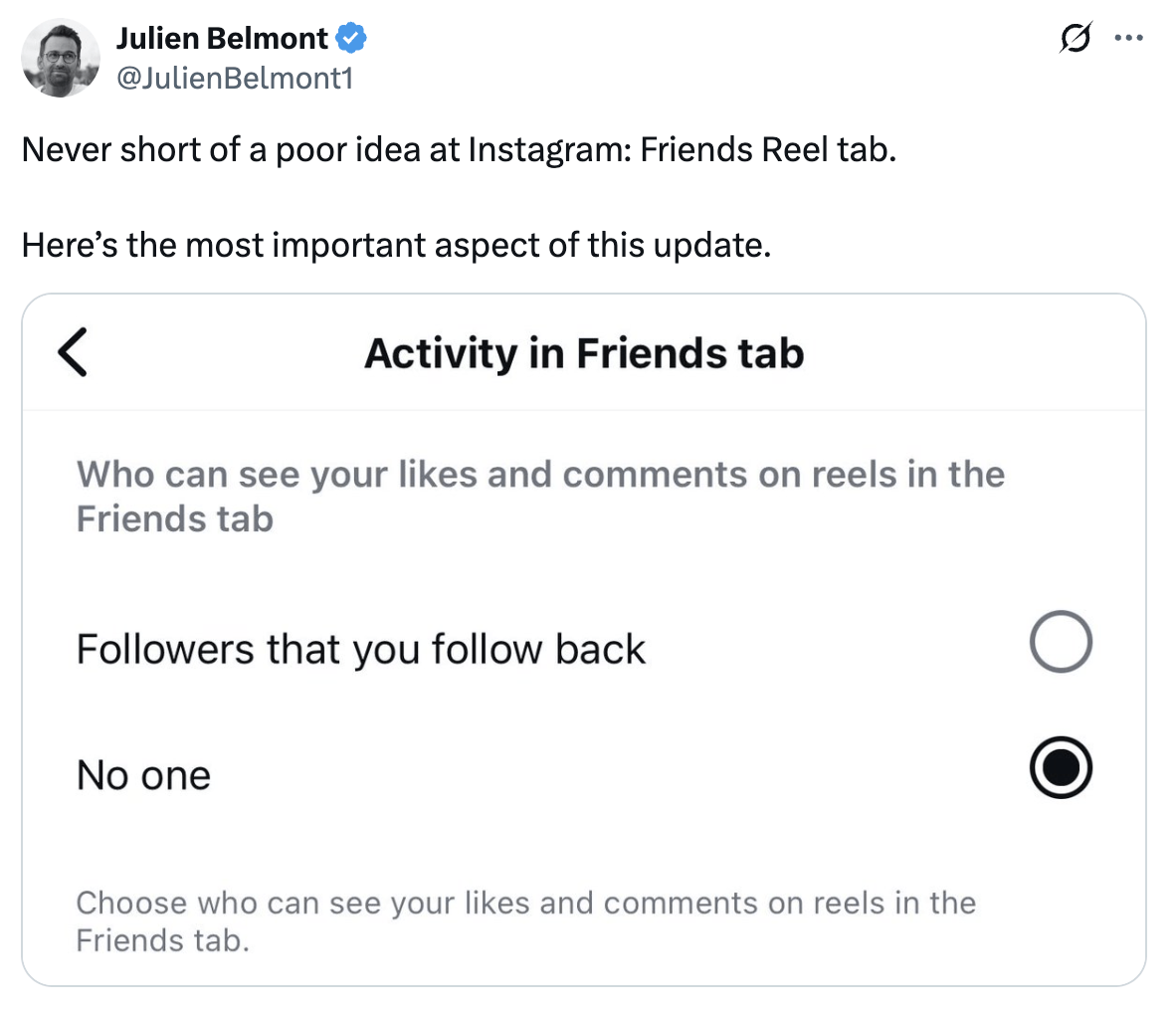Select the Followers that you follow back radio button
Screen dimensions: 1176x1013
click(x=1061, y=641)
